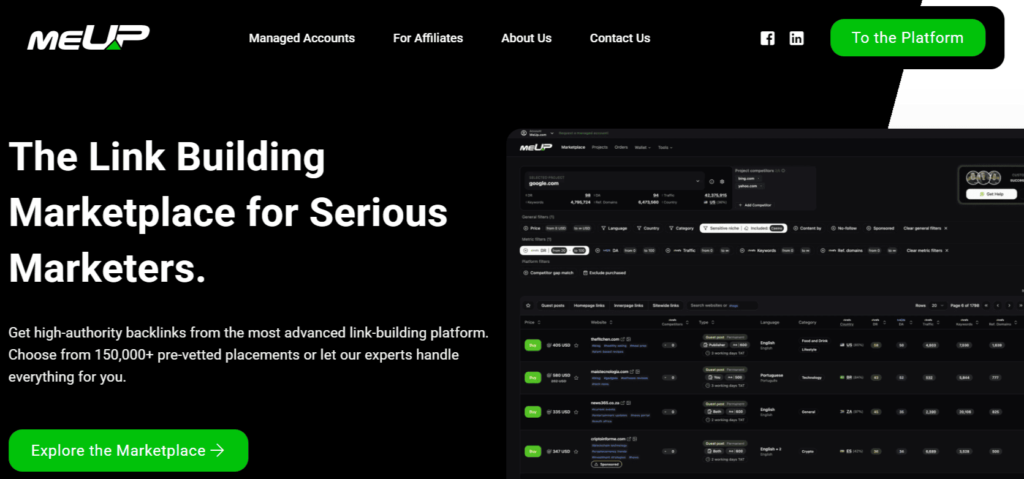Click the Search websites input field
The image size is (1024, 479).
point(722,305)
